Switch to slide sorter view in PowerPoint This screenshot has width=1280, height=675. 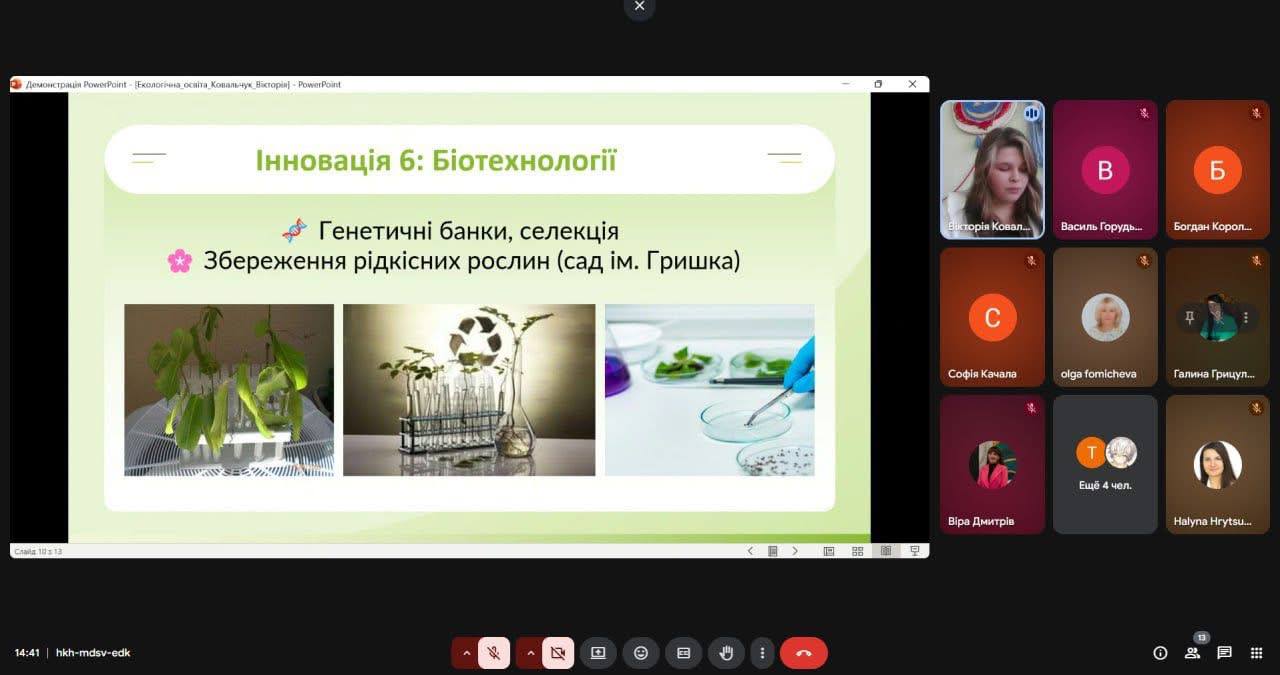857,551
